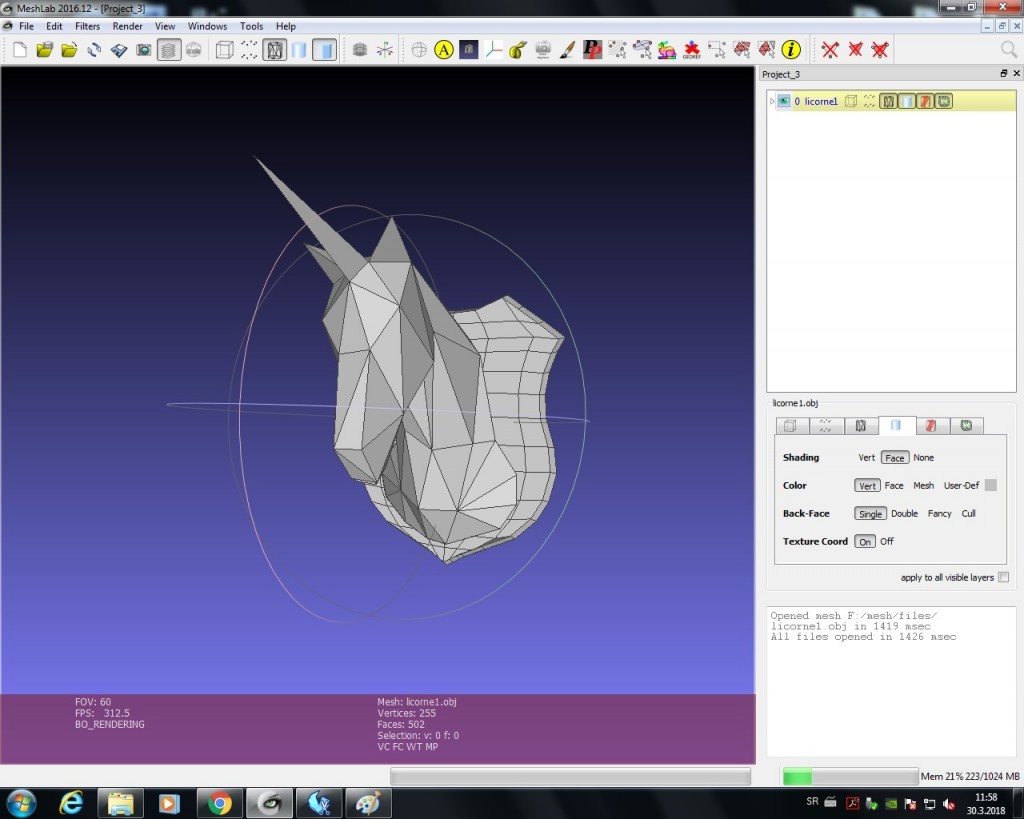Hide the licorne1 layer with eye icon
Image resolution: width=1024 pixels, height=819 pixels.
point(784,101)
